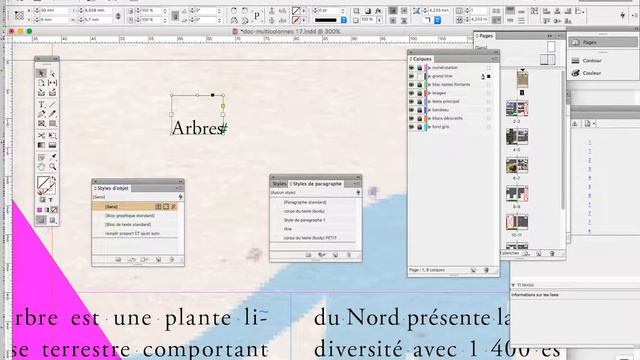640x360 pixels.
Task: Hide the fond gris layer
Action: (412, 127)
